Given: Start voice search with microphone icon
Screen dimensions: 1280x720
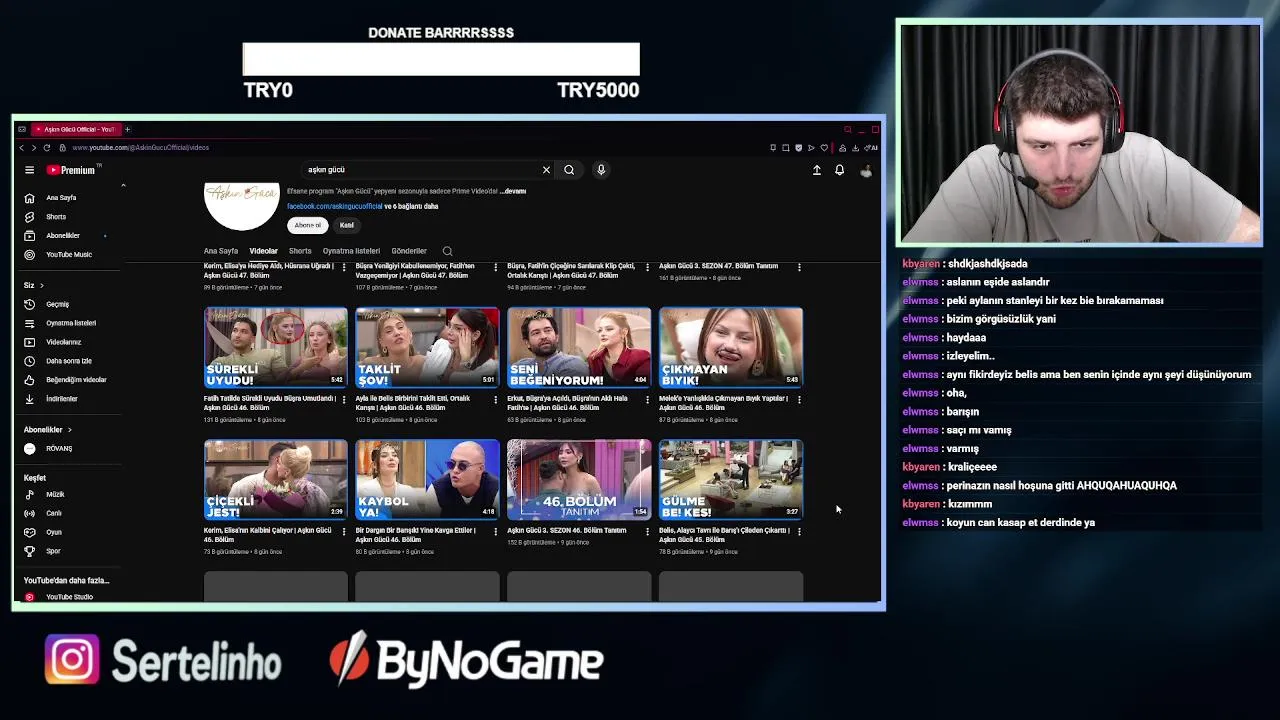Looking at the screenshot, I should (x=601, y=170).
